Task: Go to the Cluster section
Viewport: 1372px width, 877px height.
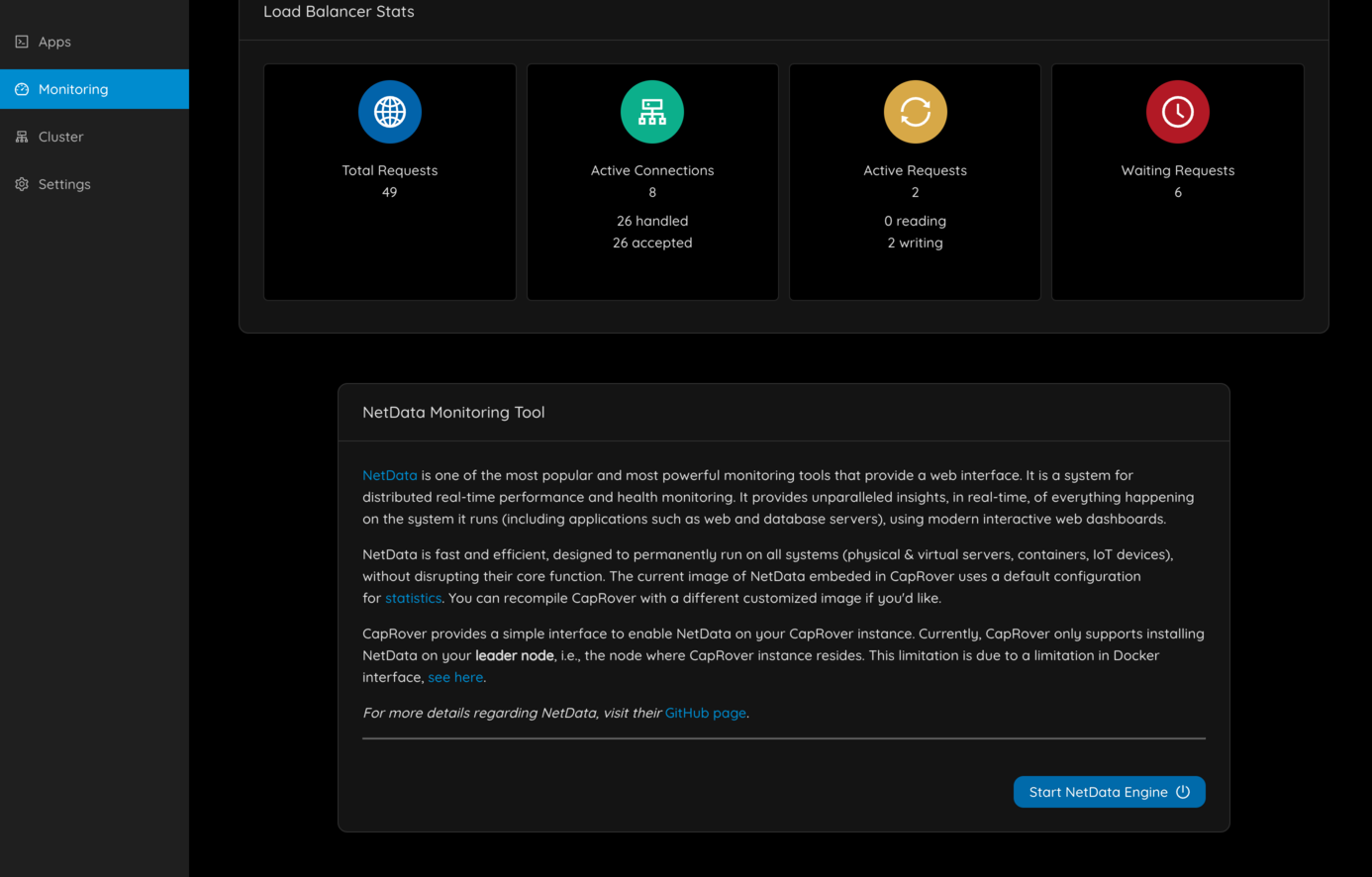Action: pos(60,137)
